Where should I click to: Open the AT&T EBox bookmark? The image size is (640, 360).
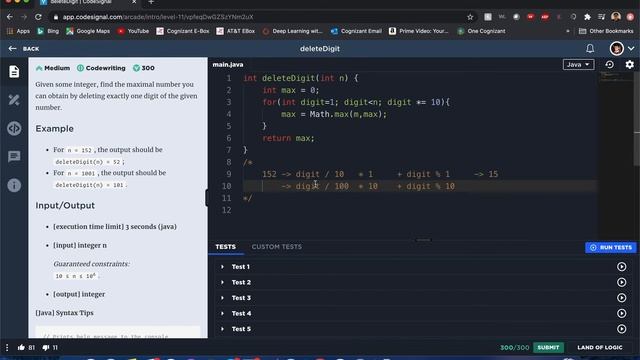coord(236,31)
